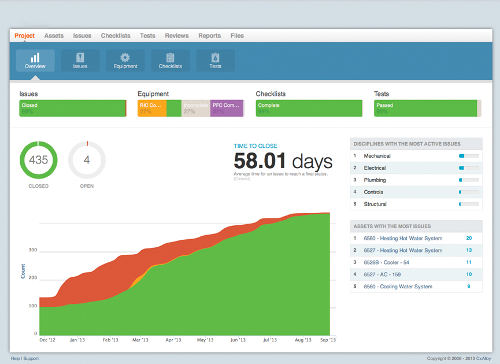500x364 pixels.
Task: Click the Checklists heading above the Complete bar
Action: tap(271, 94)
